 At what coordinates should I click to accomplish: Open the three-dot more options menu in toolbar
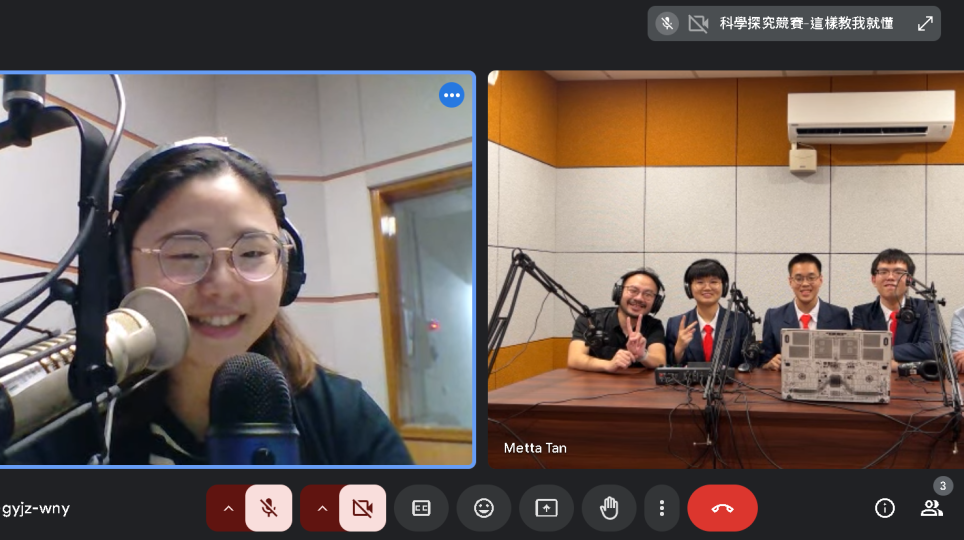click(662, 508)
